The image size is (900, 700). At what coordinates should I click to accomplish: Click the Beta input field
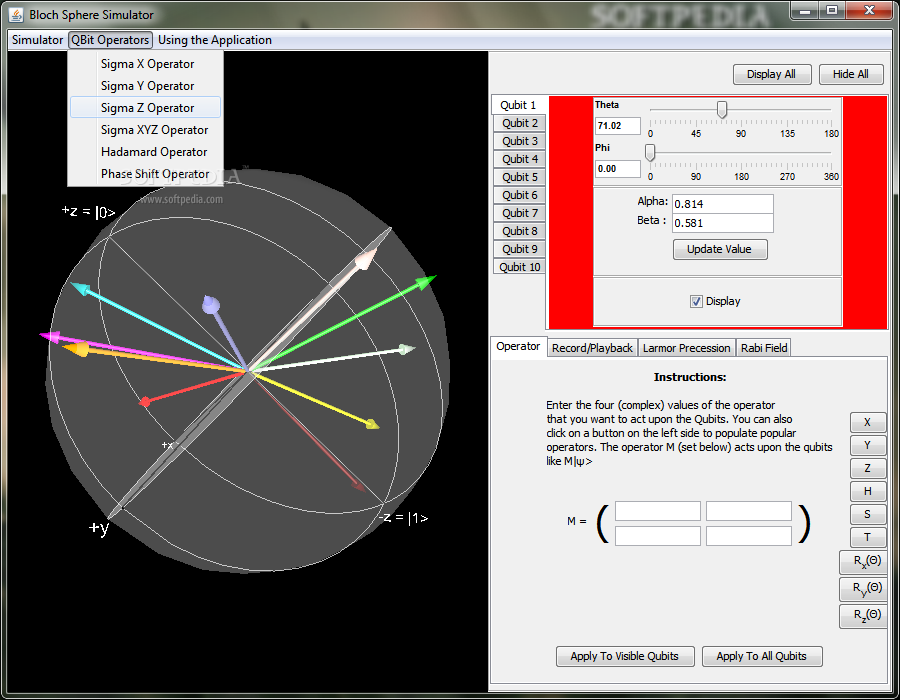click(x=723, y=223)
